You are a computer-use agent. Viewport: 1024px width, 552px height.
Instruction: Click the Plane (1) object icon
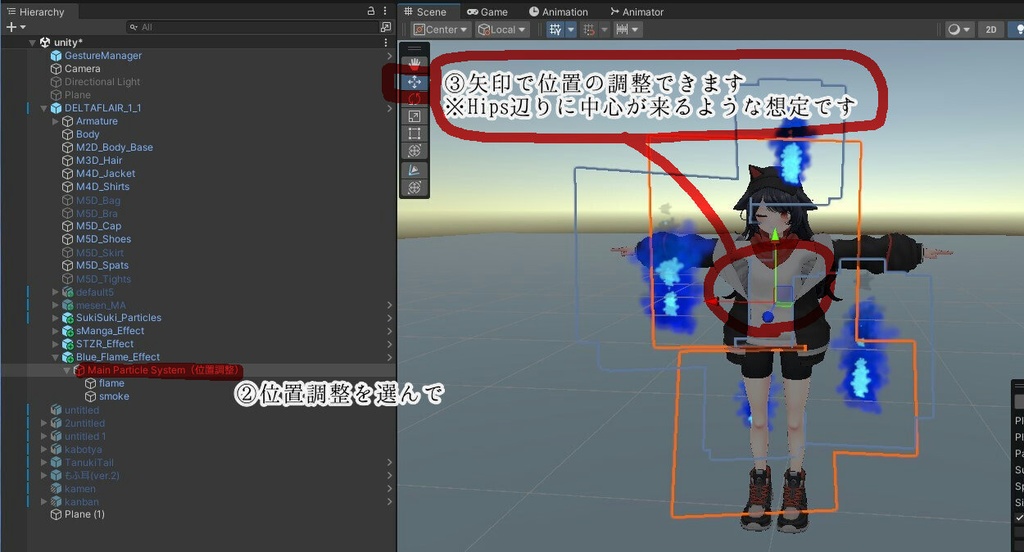tap(56, 515)
